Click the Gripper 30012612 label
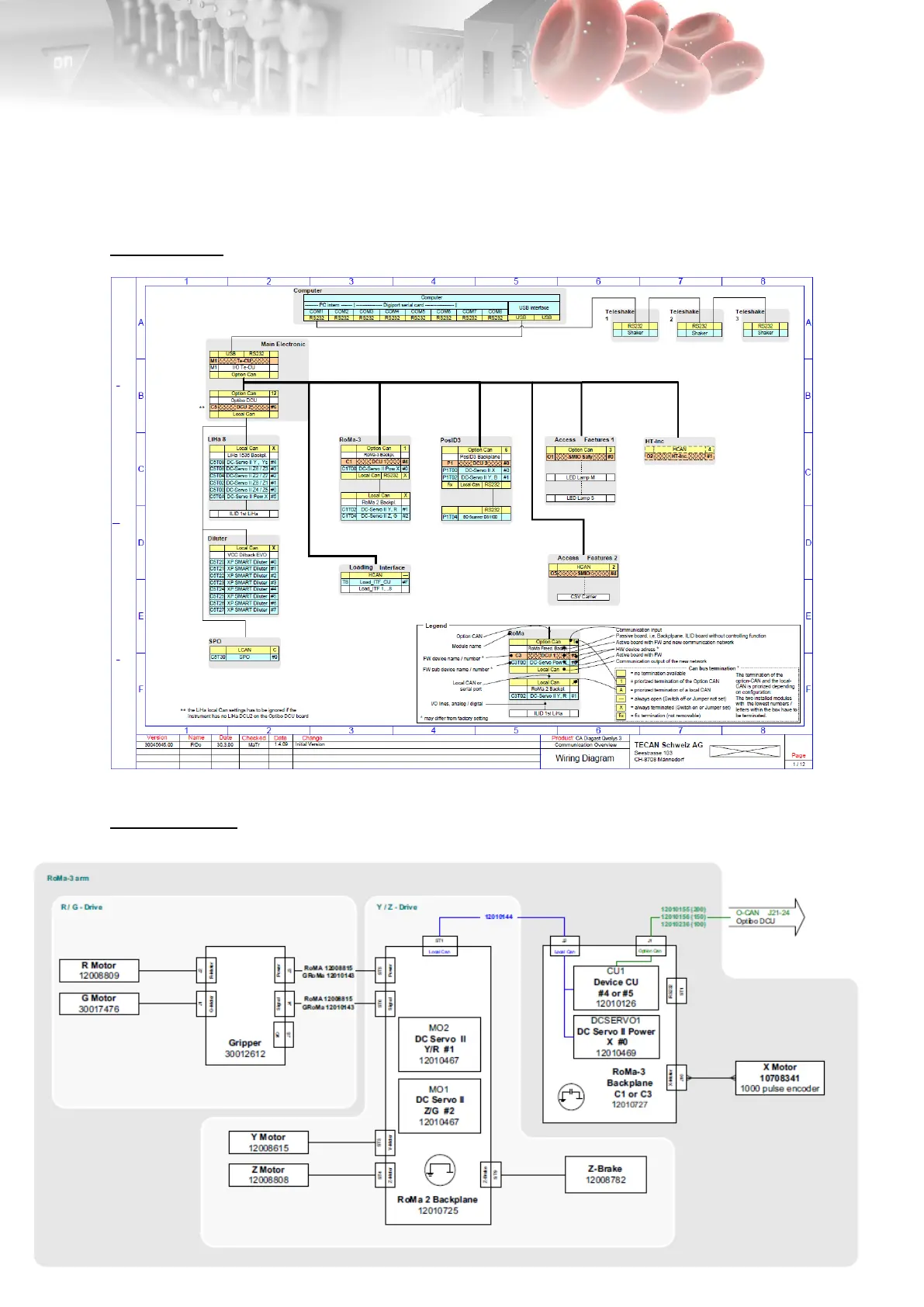This screenshot has height=1307, width=924. pos(245,1048)
